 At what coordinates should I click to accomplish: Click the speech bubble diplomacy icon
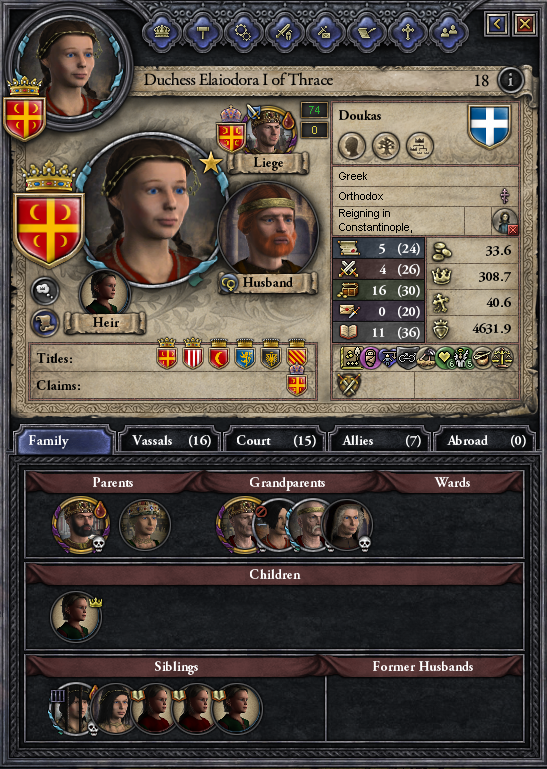[x=45, y=291]
